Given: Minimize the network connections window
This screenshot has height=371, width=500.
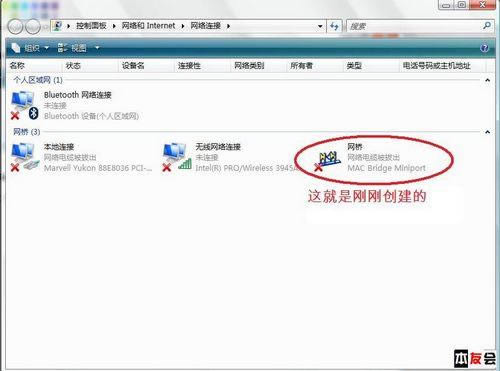Looking at the screenshot, I should [x=446, y=5].
